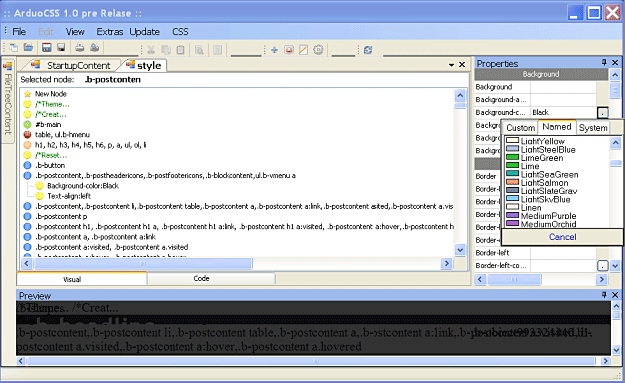625x383 pixels.
Task: Click the greyed select-all icon after Find
Action: point(217,50)
